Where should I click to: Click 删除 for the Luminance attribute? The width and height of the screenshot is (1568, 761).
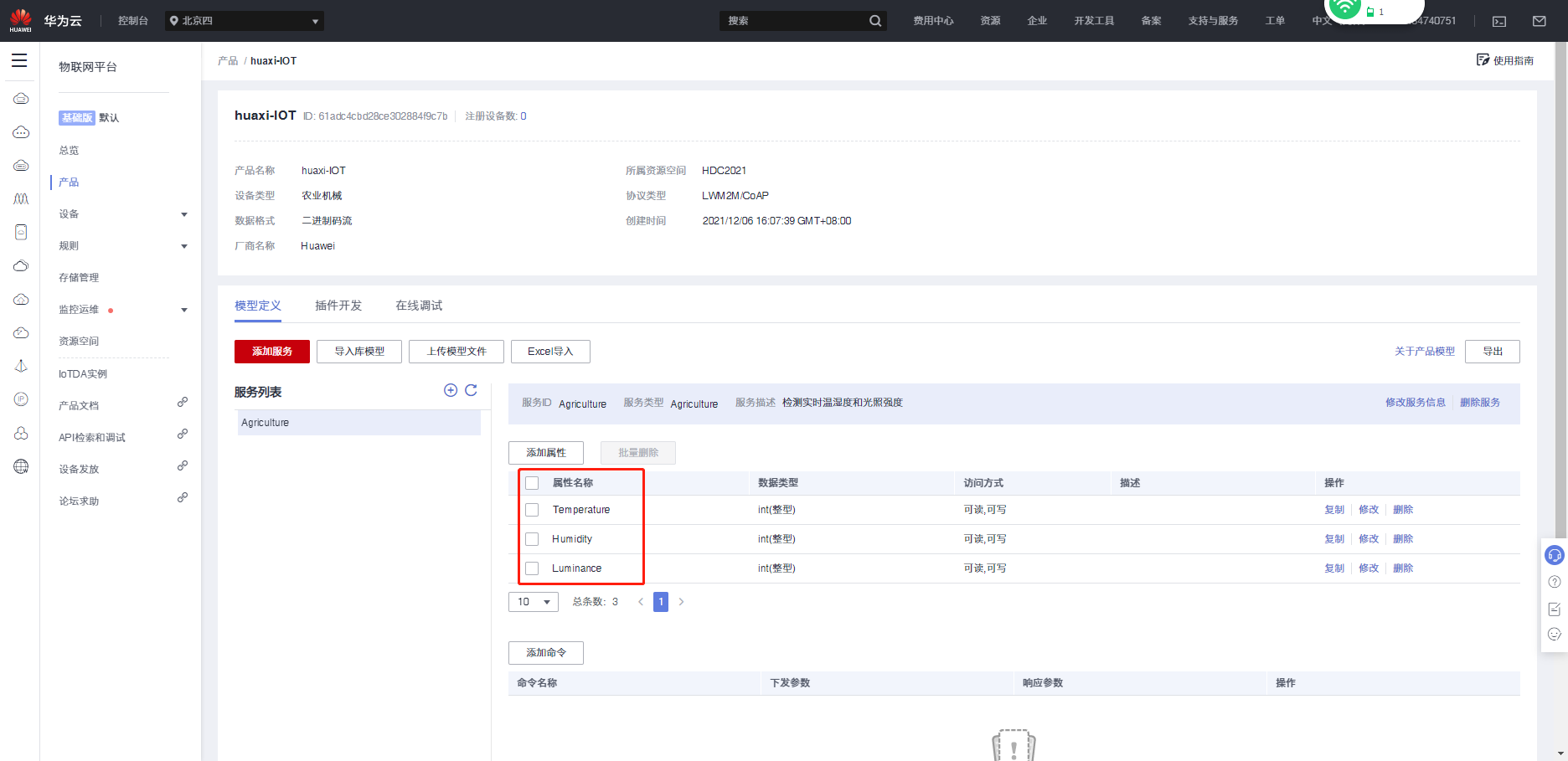point(1403,568)
